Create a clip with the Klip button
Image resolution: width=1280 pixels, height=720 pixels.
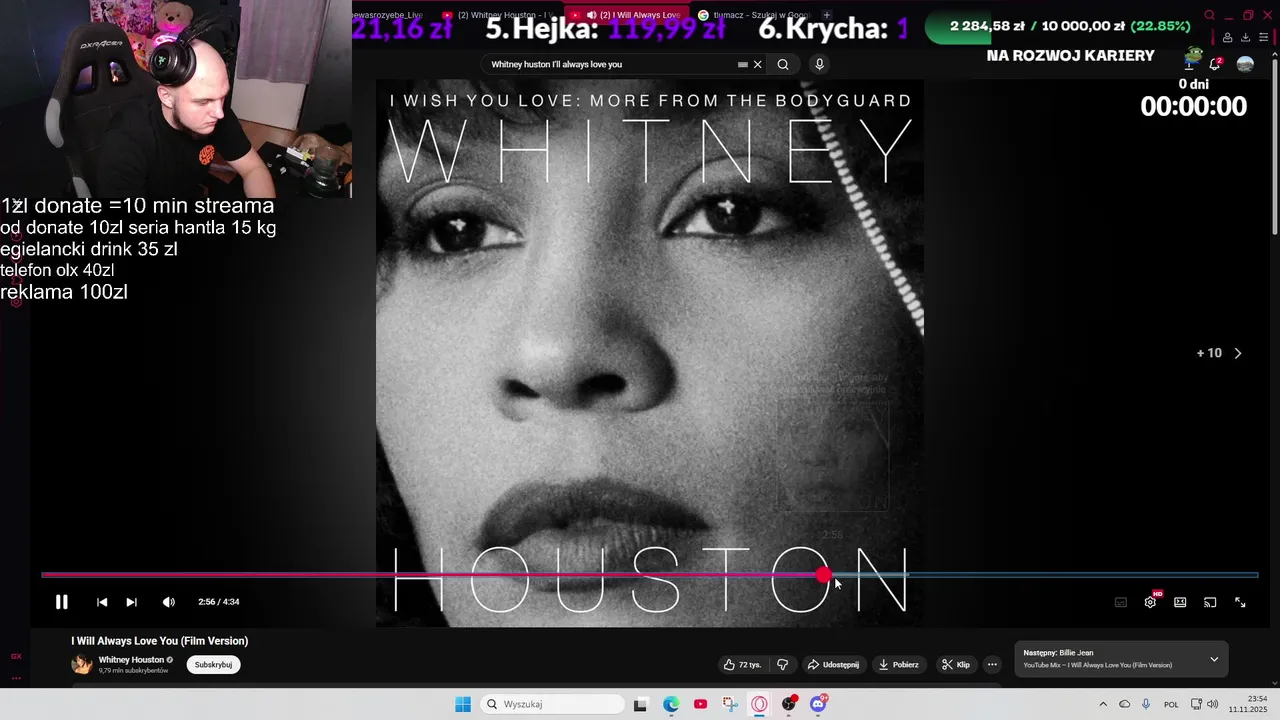[956, 664]
